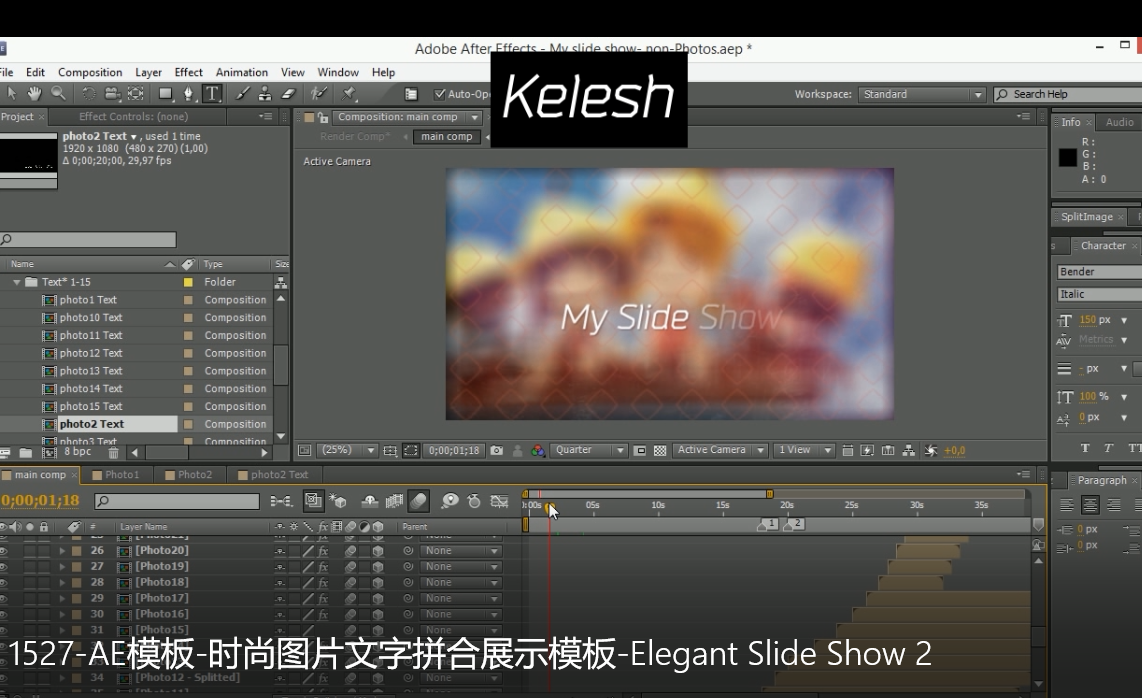Select the Unified Camera tool
Viewport: 1142px width, 698px height.
pos(112,93)
